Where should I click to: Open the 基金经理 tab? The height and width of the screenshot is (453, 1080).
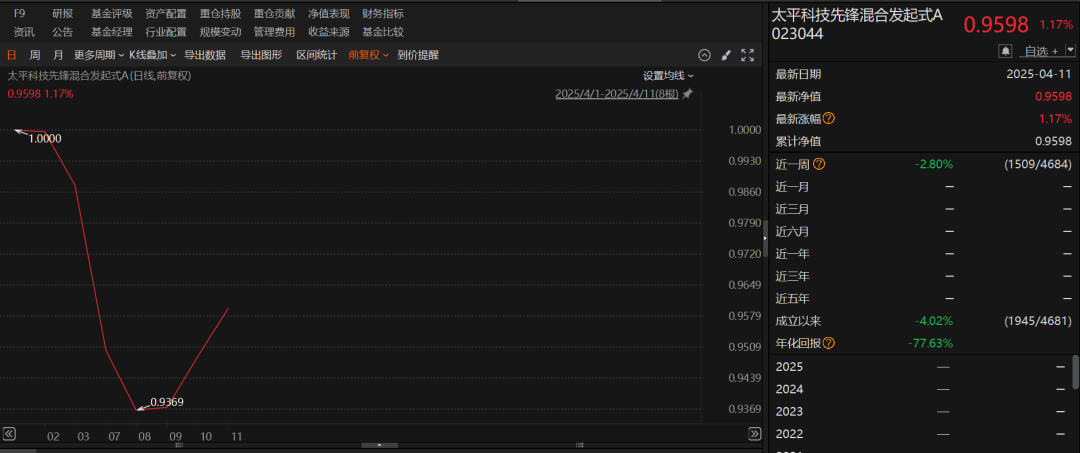[x=111, y=31]
